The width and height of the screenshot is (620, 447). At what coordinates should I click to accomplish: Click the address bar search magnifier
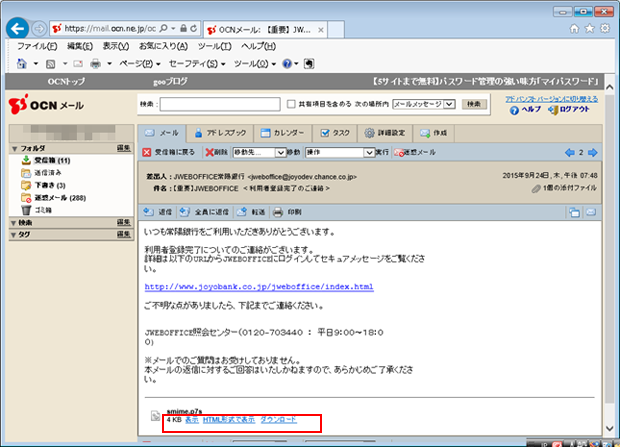(164, 28)
